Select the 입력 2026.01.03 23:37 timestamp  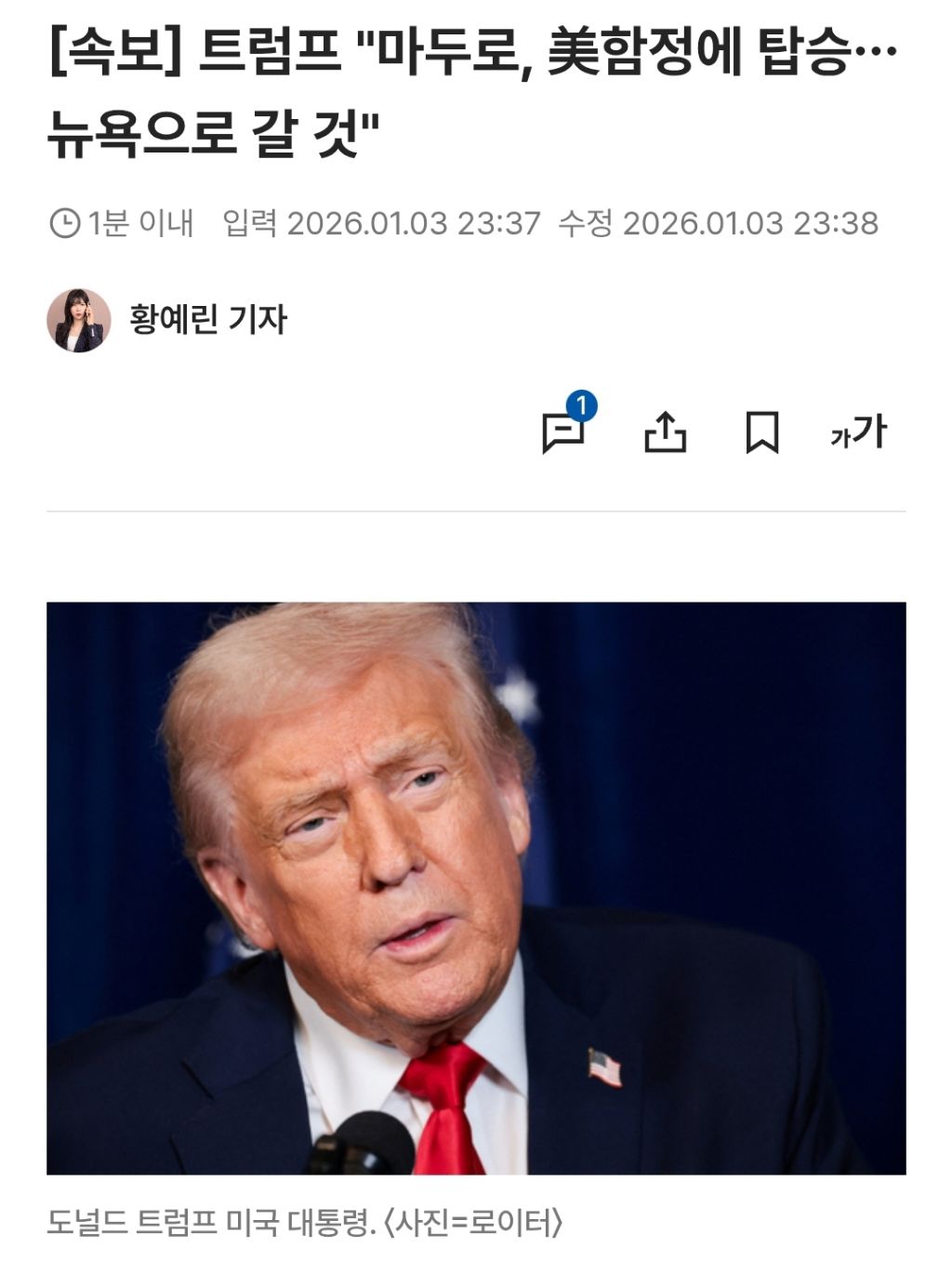381,224
